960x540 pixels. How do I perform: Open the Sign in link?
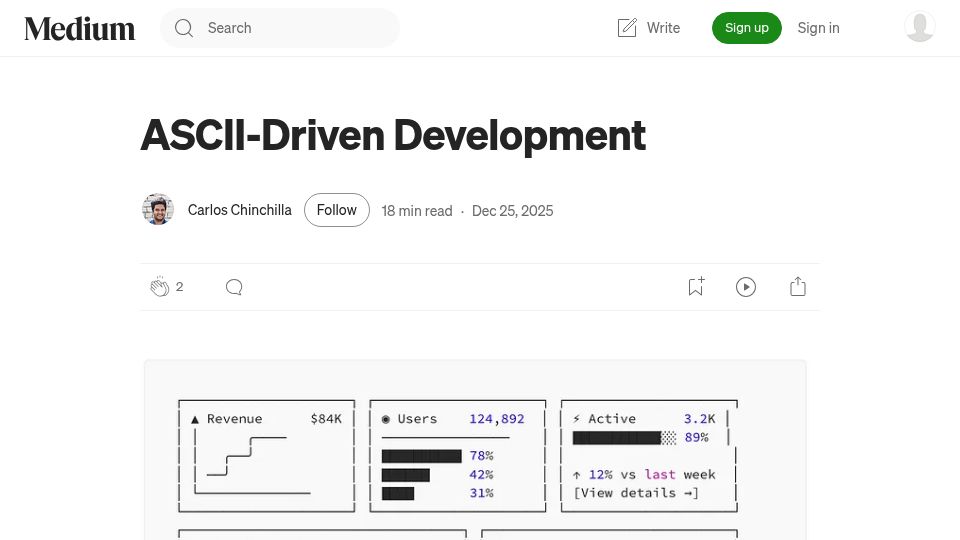[818, 28]
